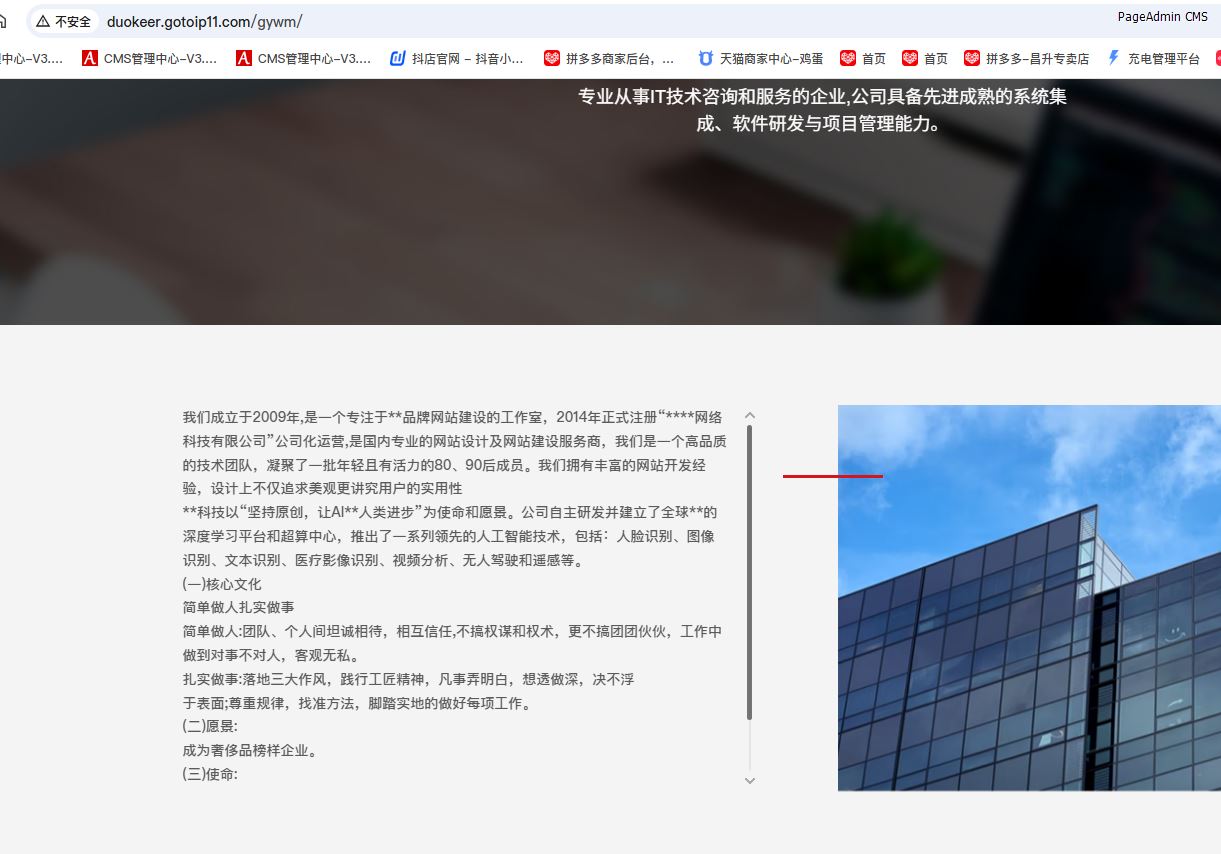Viewport: 1221px width, 854px height.
Task: Click the red horizontal line by the photo
Action: tap(832, 476)
